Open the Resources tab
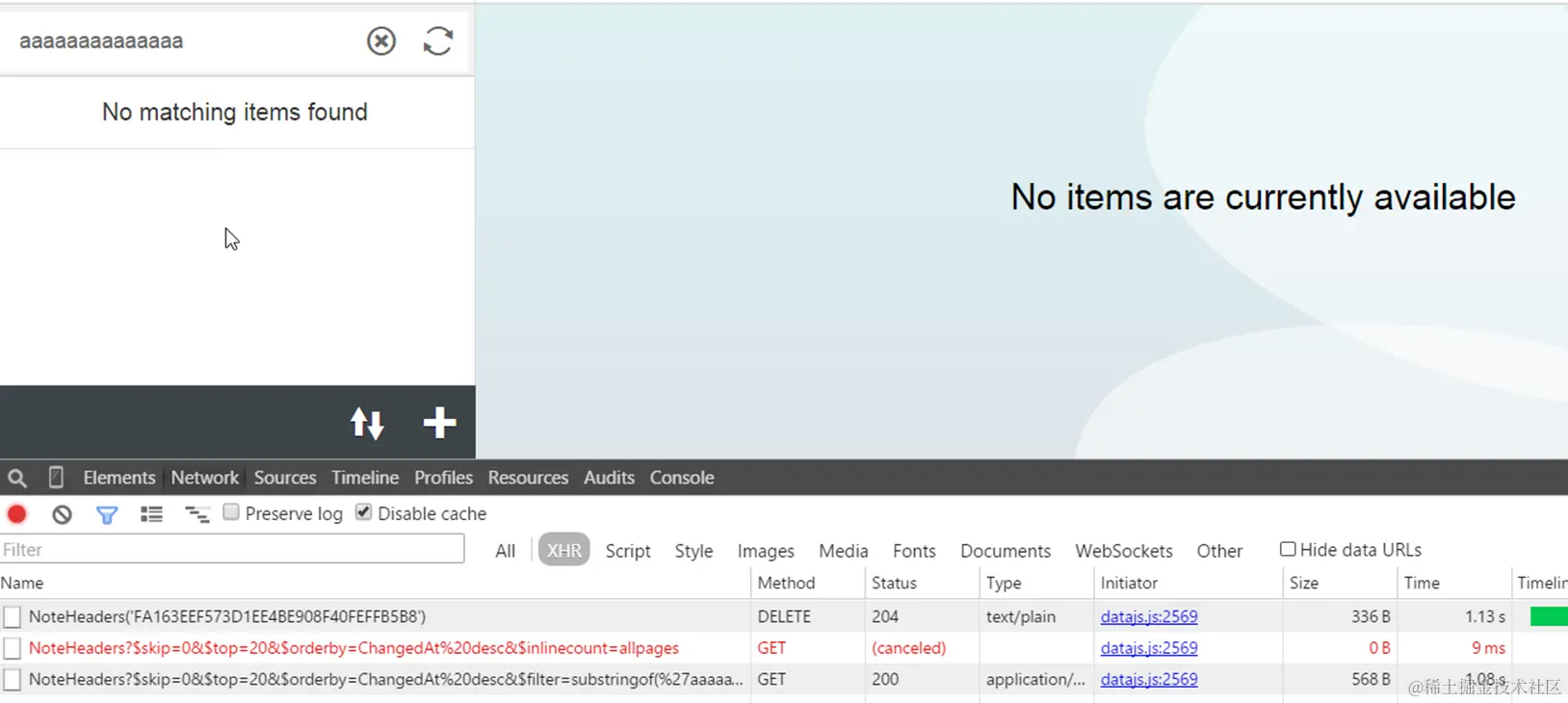Viewport: 1568px width, 703px height. click(528, 478)
